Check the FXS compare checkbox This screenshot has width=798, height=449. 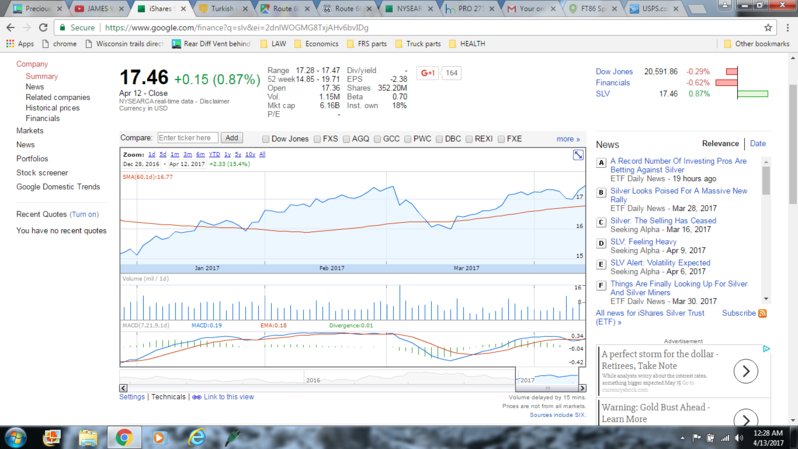click(317, 139)
